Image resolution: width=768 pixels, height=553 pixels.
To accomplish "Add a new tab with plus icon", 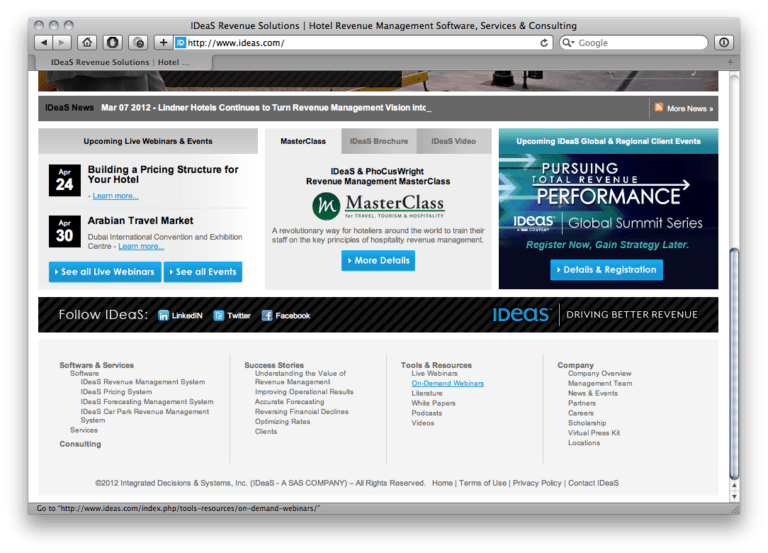I will pos(730,62).
